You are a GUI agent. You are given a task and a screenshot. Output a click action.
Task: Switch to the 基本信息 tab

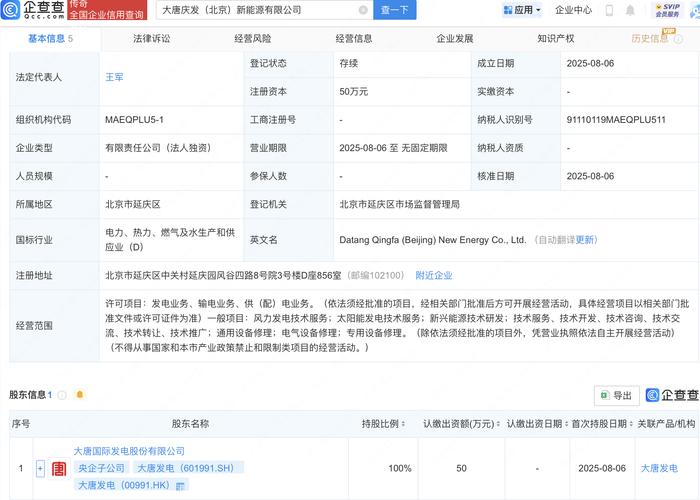click(50, 39)
